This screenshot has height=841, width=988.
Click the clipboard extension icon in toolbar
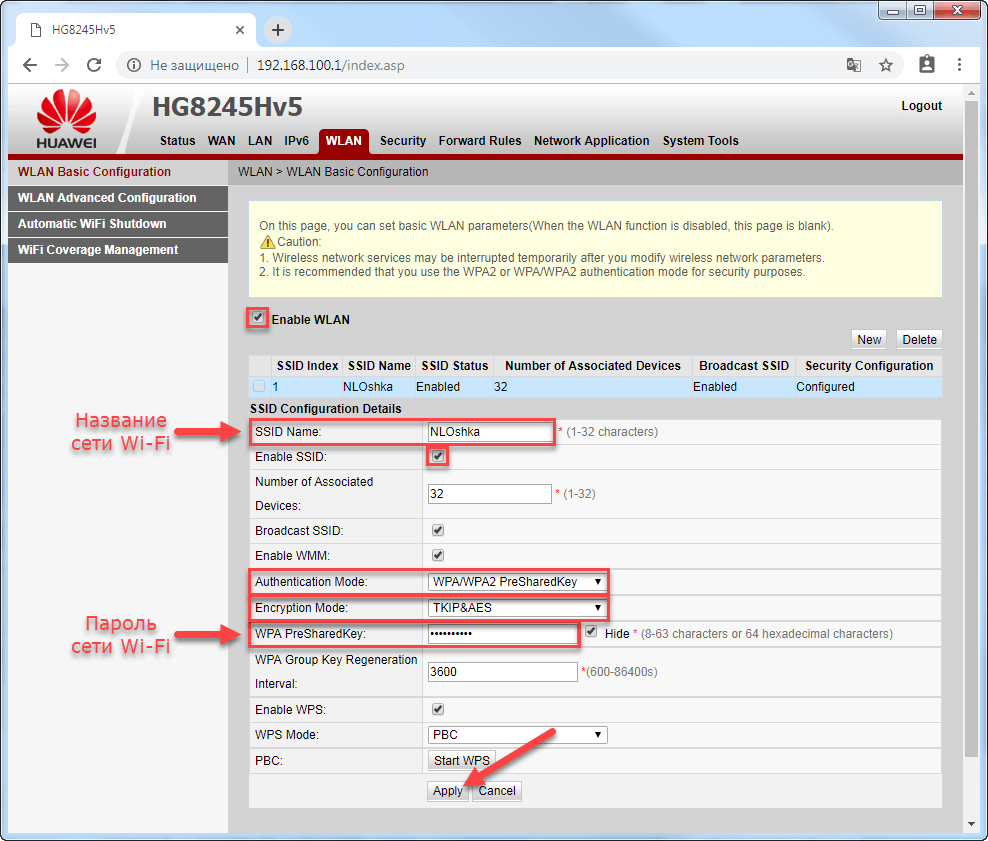click(x=927, y=65)
